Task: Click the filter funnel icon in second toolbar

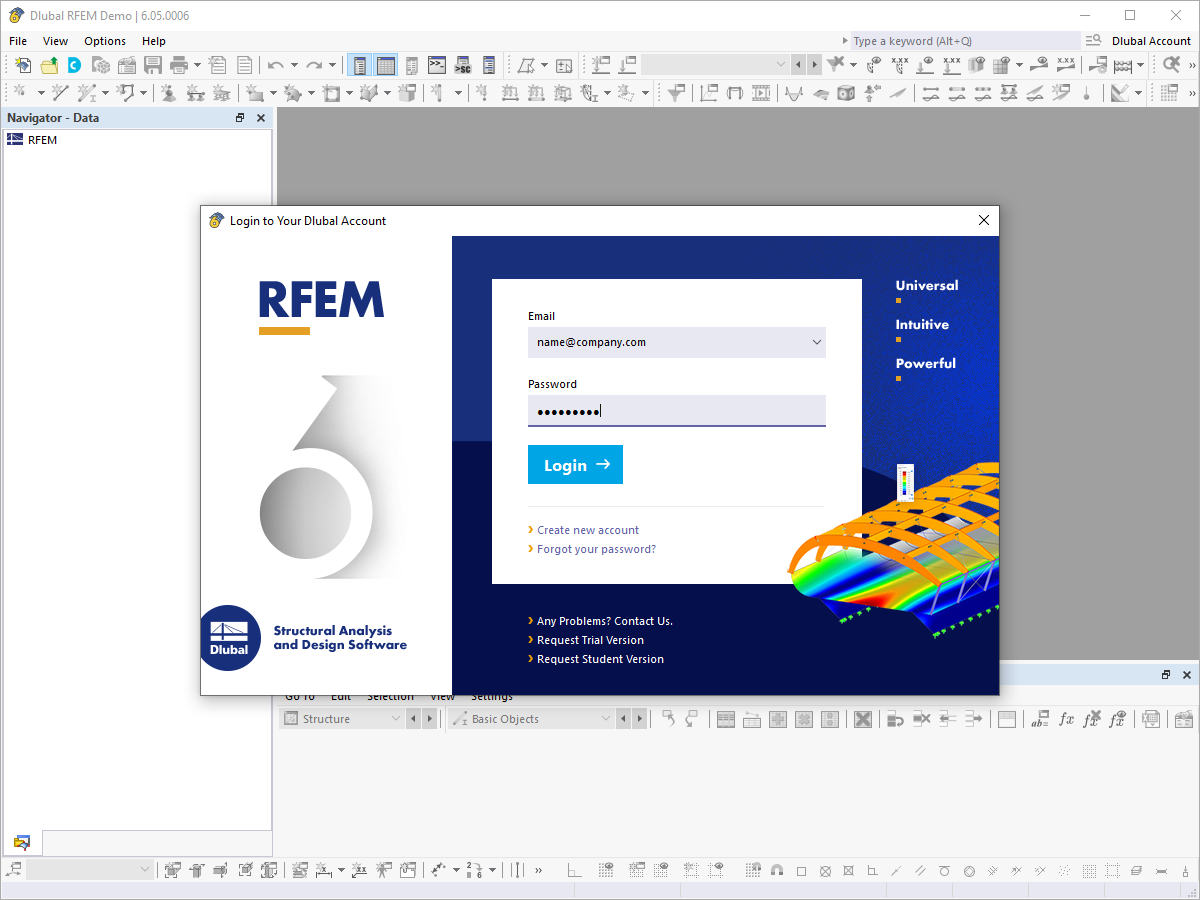Action: [x=677, y=93]
